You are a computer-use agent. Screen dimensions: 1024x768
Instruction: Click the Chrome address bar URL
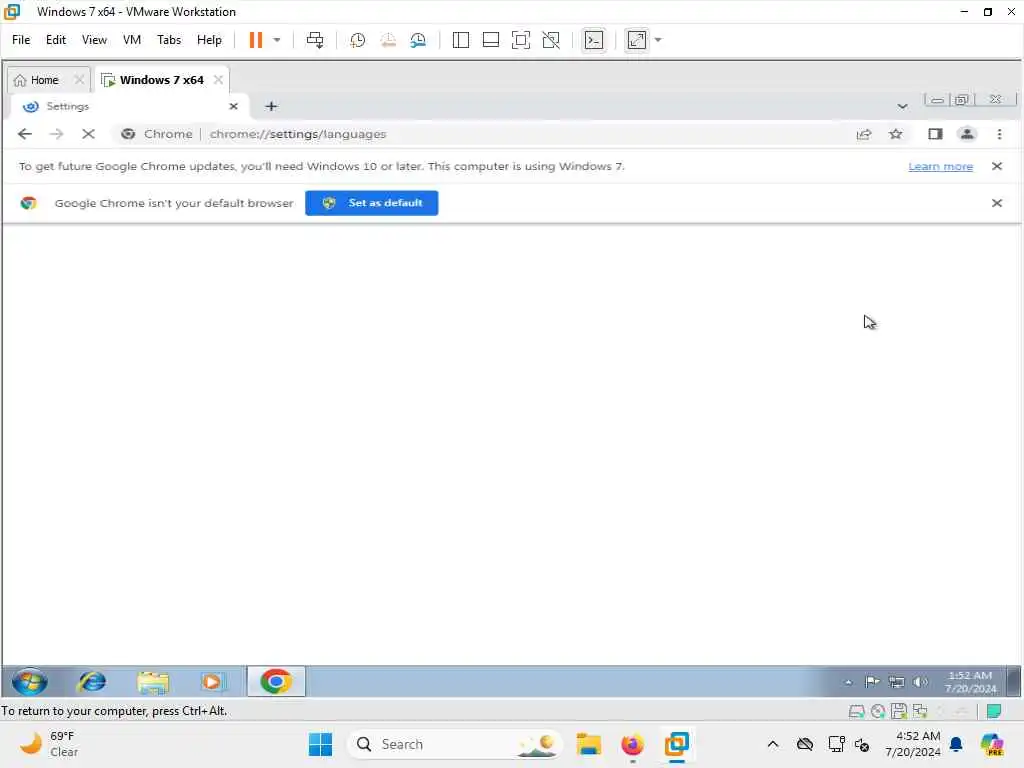[298, 134]
